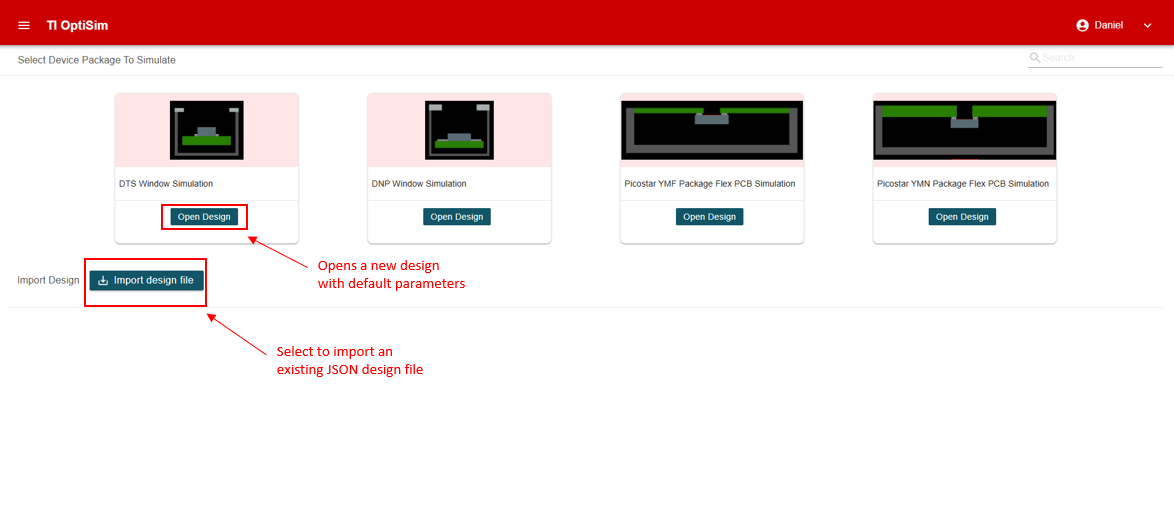Open Design for Picostar YMN Package
This screenshot has height=505, width=1174.
click(x=963, y=217)
